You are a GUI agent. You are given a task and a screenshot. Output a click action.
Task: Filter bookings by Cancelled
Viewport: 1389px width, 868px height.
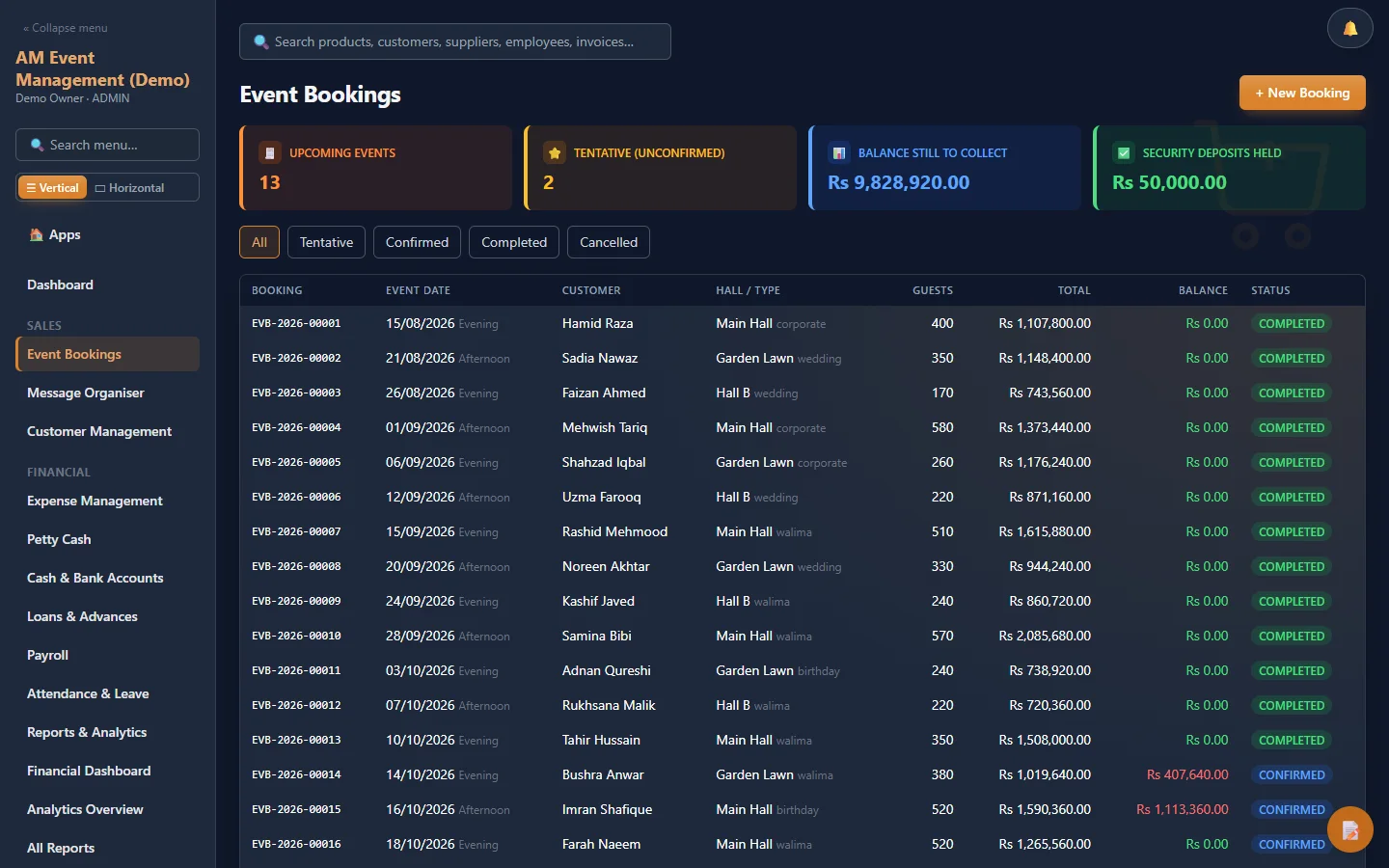(x=609, y=242)
